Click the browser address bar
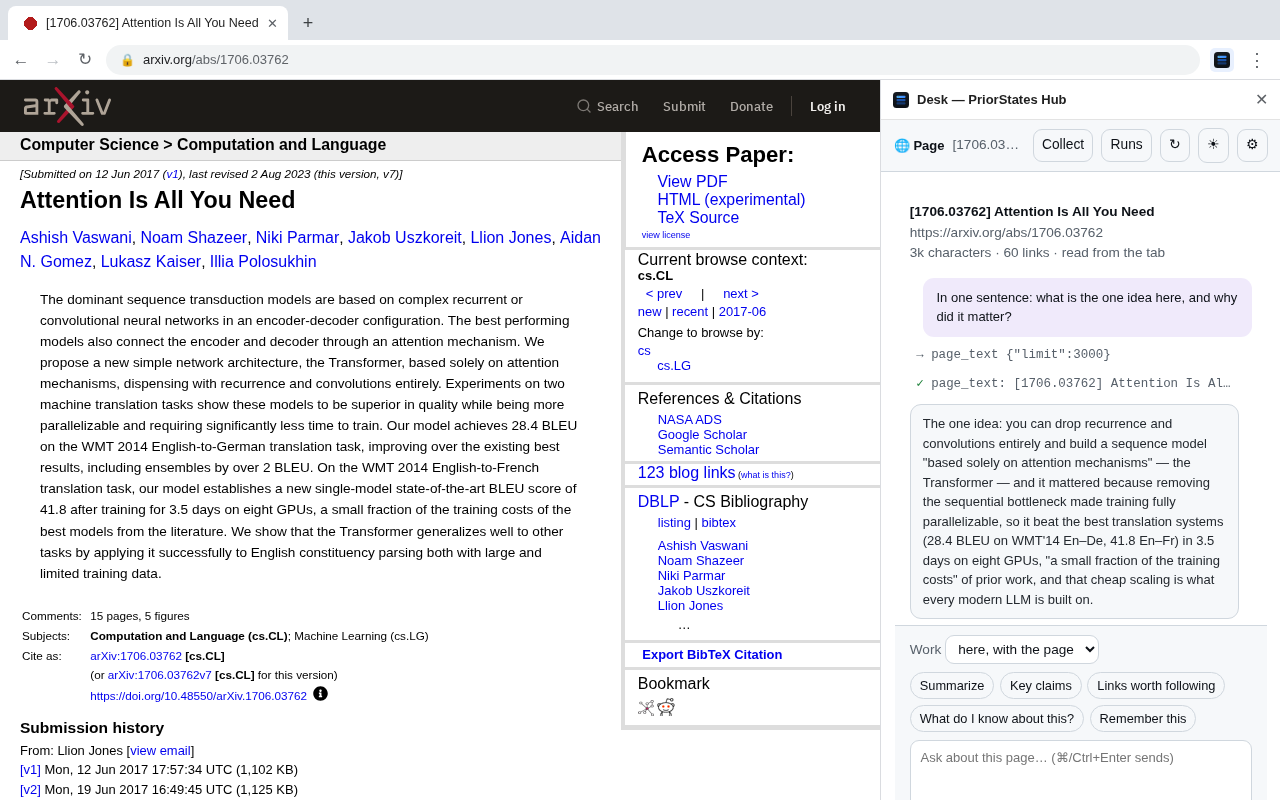The width and height of the screenshot is (1280, 800). (652, 60)
